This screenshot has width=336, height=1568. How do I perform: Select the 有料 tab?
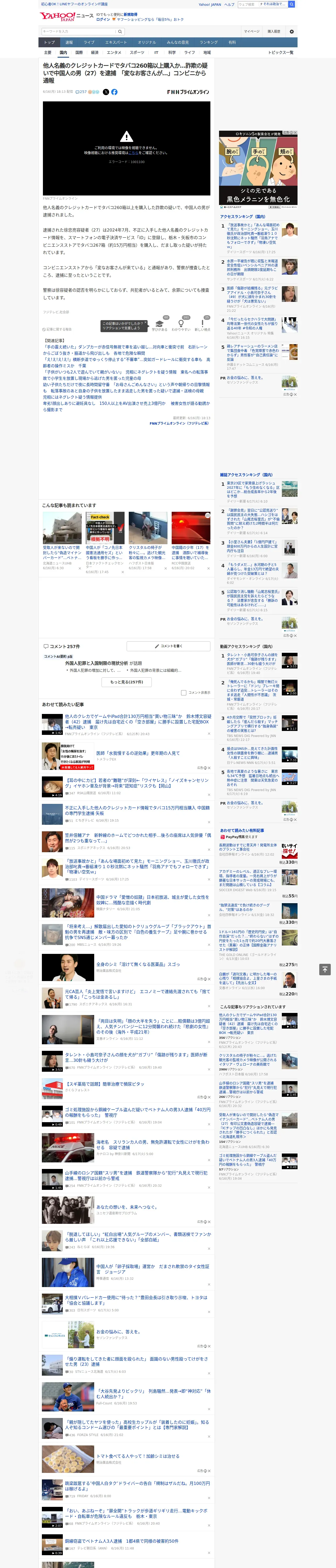(x=232, y=43)
